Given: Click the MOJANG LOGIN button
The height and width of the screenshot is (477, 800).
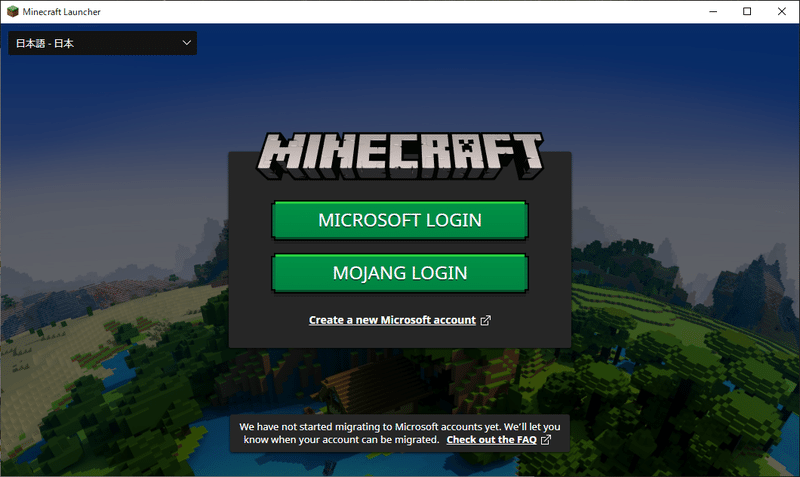Looking at the screenshot, I should coord(399,273).
